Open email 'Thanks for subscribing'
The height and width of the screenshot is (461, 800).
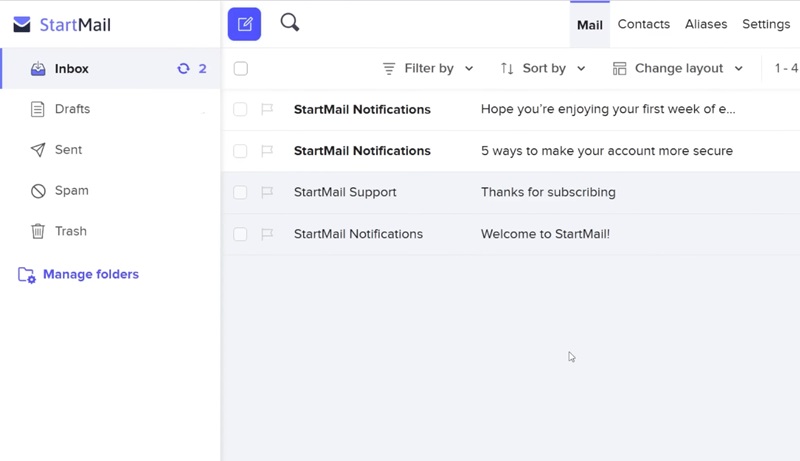coord(548,192)
